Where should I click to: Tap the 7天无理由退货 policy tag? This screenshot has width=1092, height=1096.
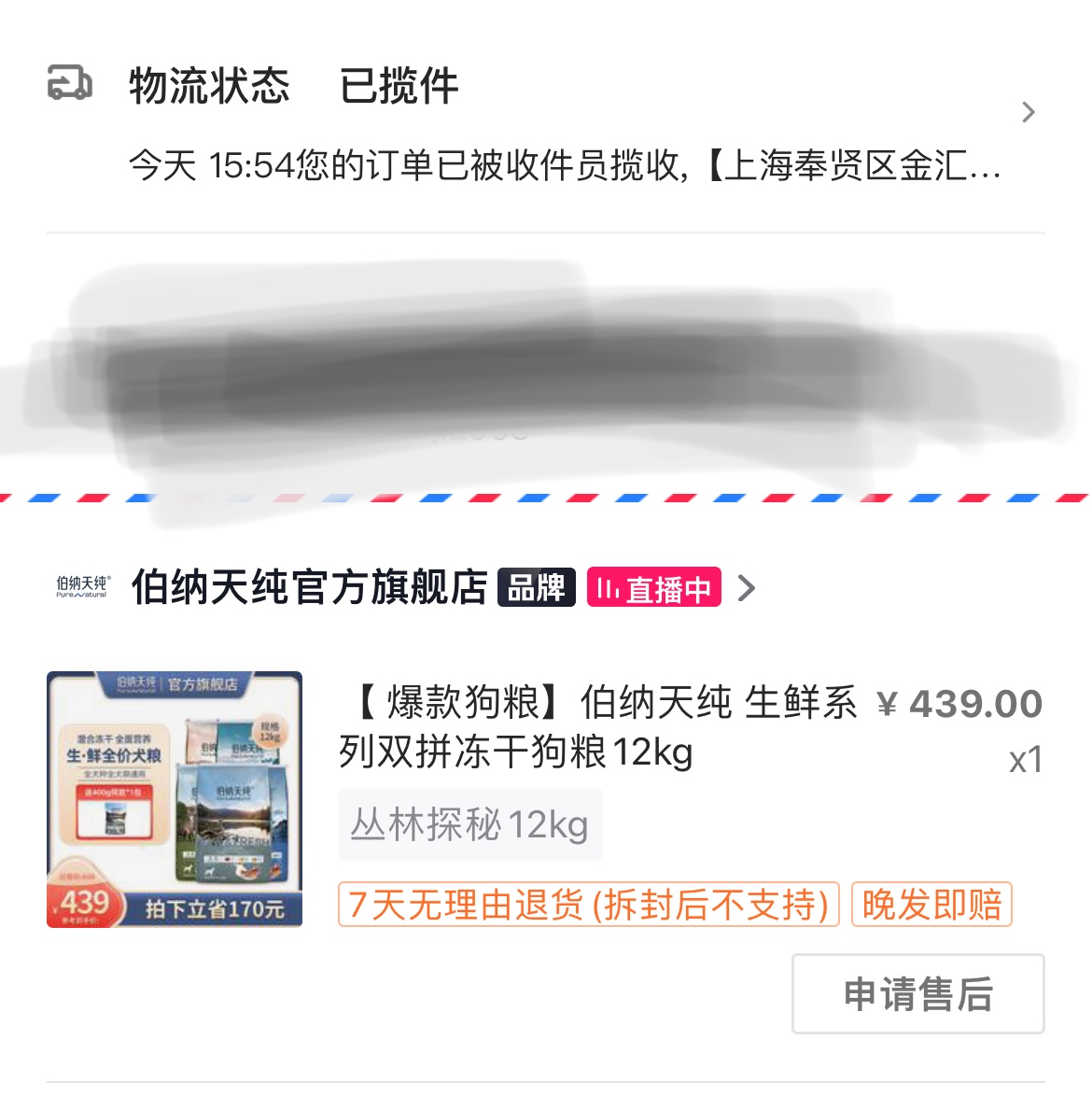589,905
